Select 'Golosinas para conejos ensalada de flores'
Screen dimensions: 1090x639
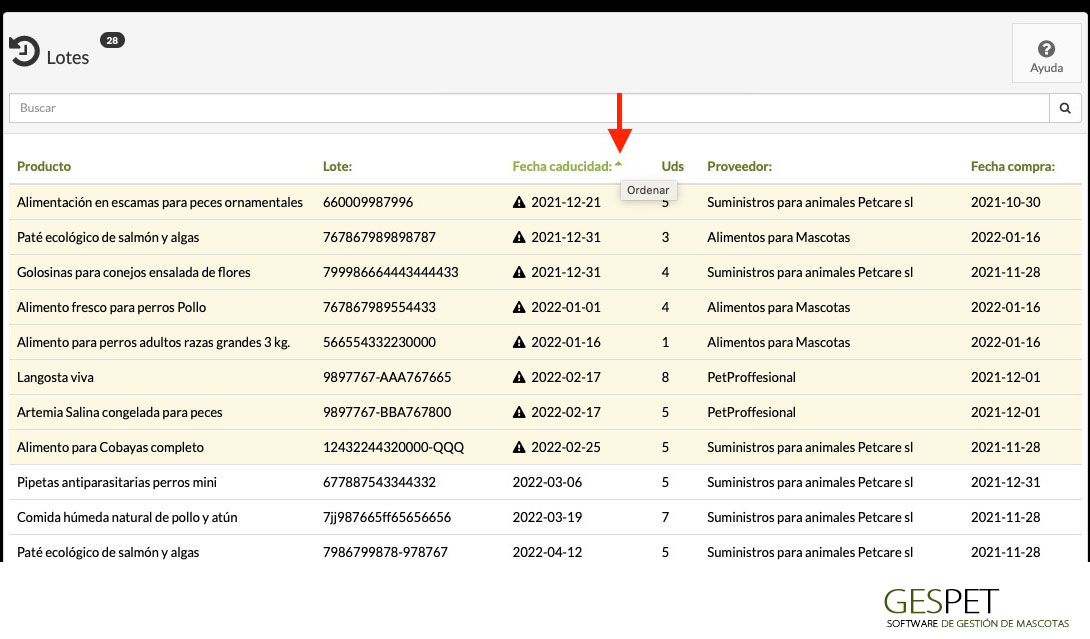pos(133,272)
